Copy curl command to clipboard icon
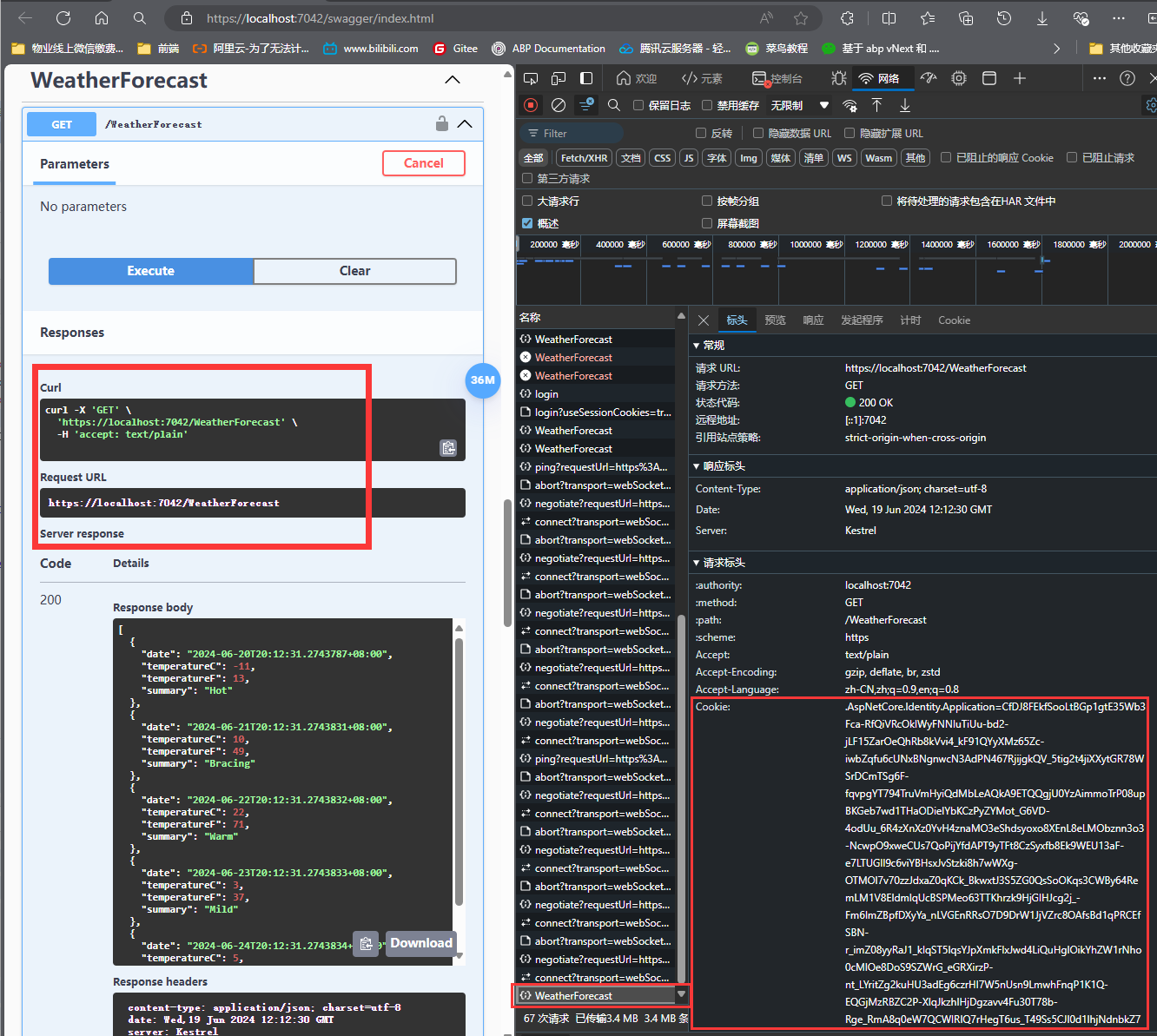The height and width of the screenshot is (1036, 1157). click(x=448, y=448)
